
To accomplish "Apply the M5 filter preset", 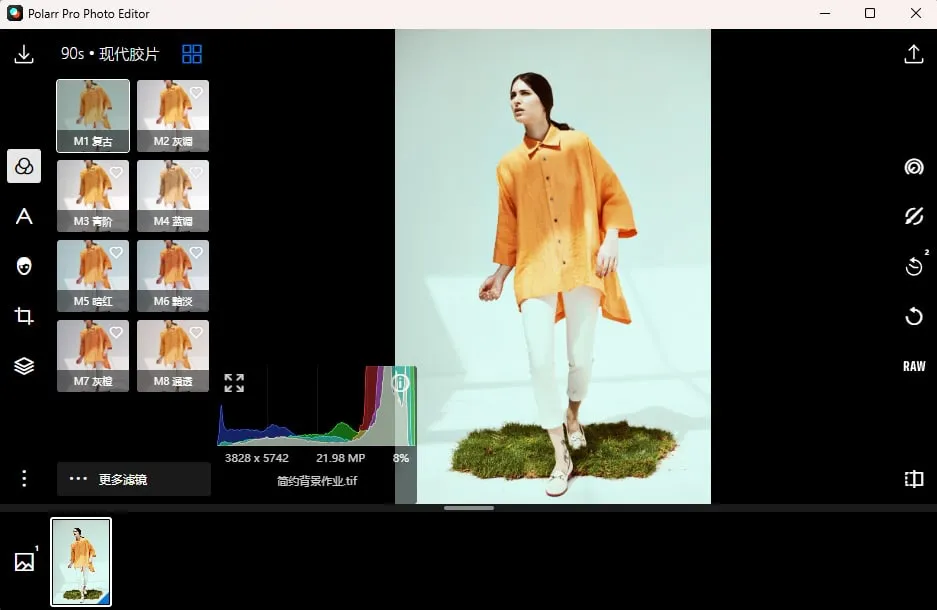I will (93, 276).
